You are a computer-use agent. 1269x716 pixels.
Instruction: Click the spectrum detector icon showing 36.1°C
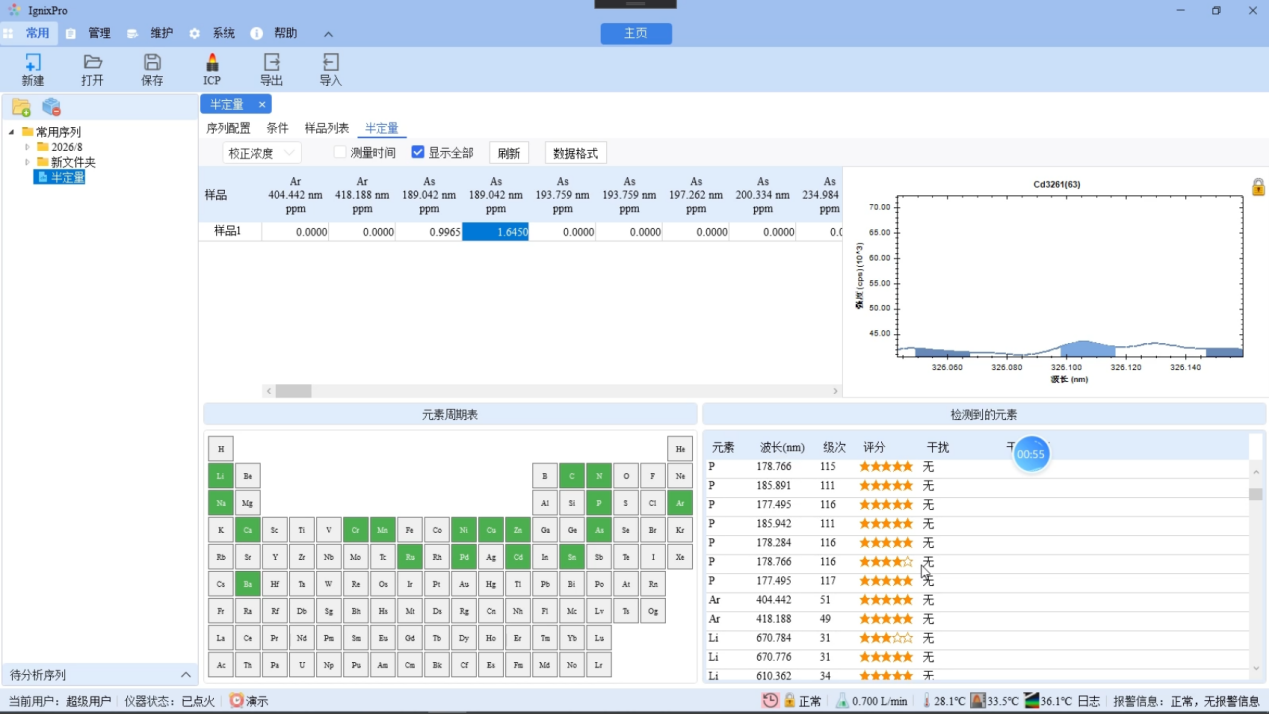(1032, 701)
